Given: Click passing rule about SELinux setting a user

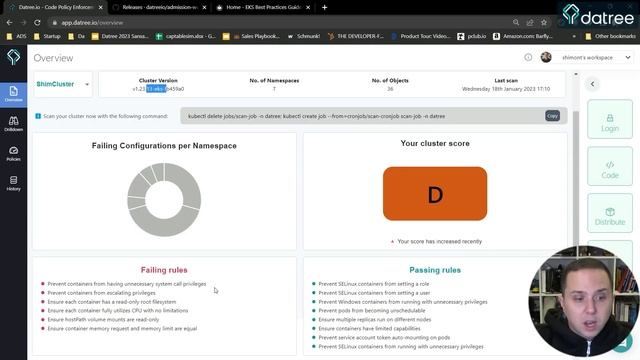Looking at the screenshot, I should click(374, 293).
